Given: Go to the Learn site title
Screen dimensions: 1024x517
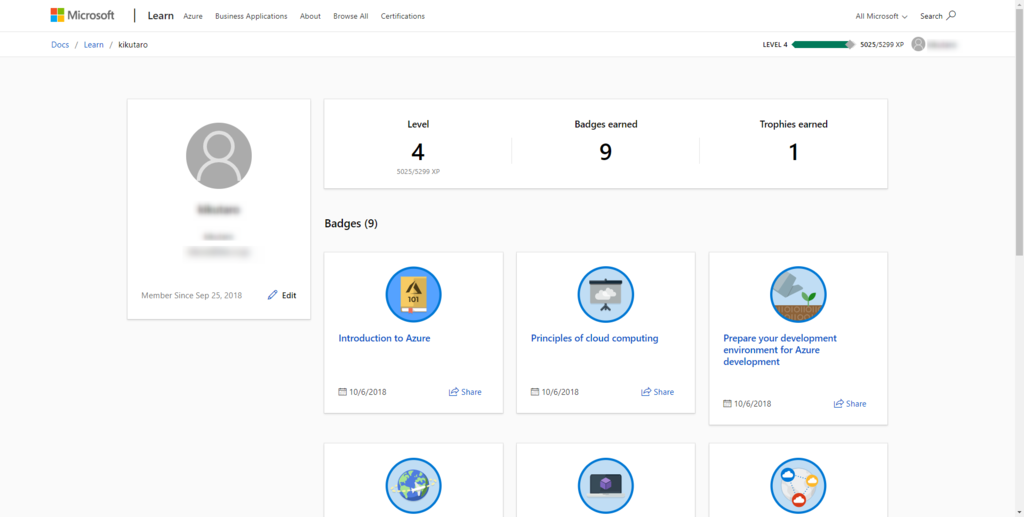Looking at the screenshot, I should [161, 15].
